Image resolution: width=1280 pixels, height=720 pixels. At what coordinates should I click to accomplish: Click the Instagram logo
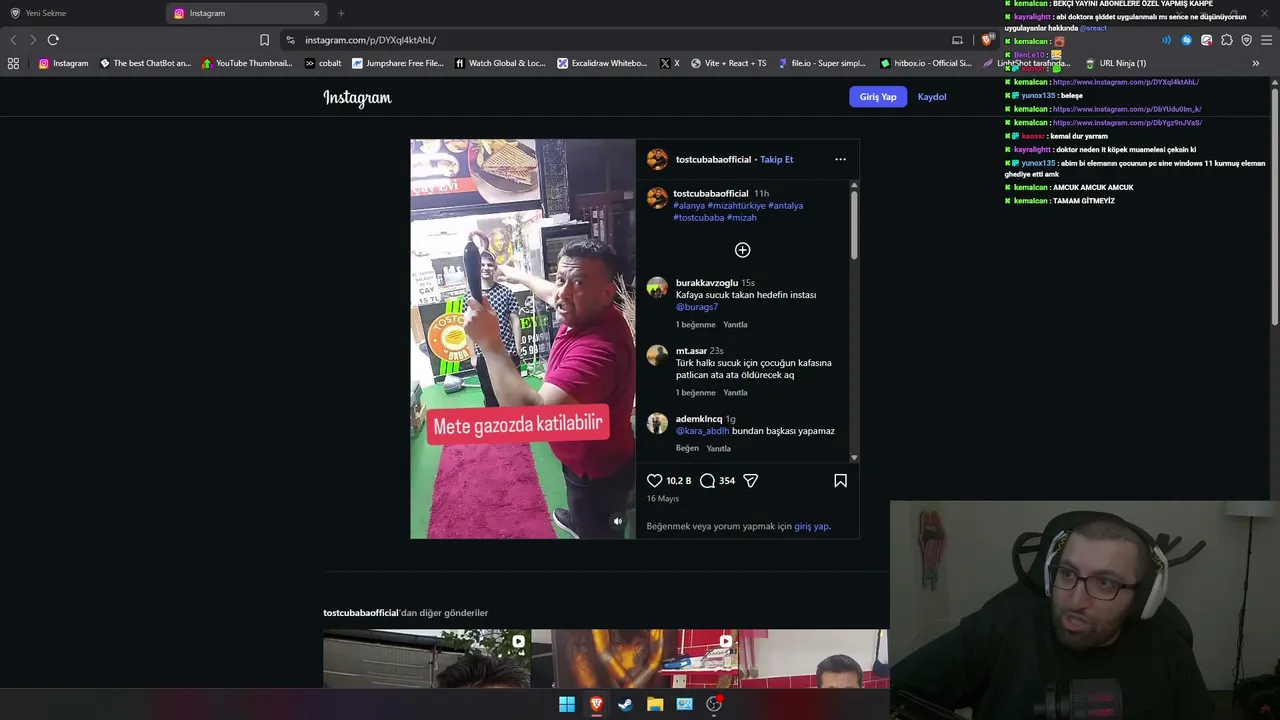357,97
